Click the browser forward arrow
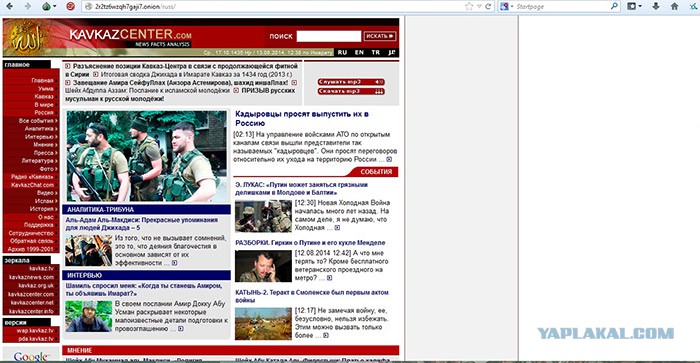Screen dimensions: 700x363 28,6
